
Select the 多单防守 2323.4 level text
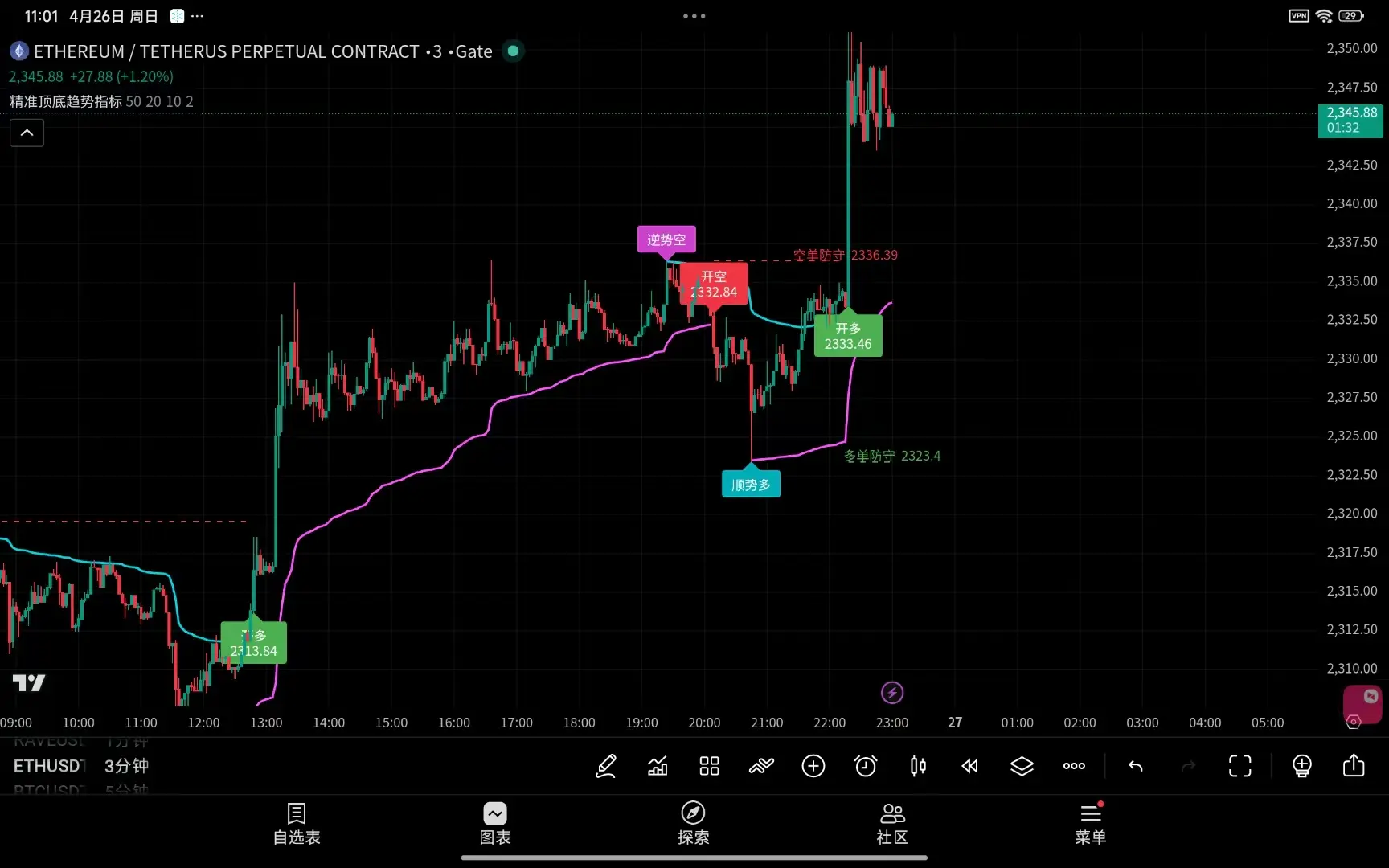pos(892,456)
